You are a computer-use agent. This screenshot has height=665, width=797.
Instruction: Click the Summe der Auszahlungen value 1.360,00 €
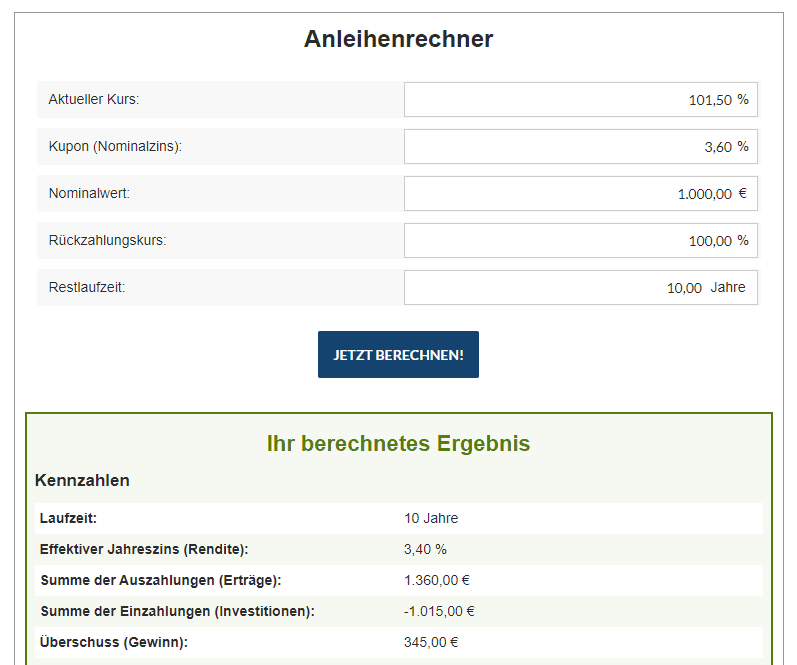pyautogui.click(x=437, y=580)
